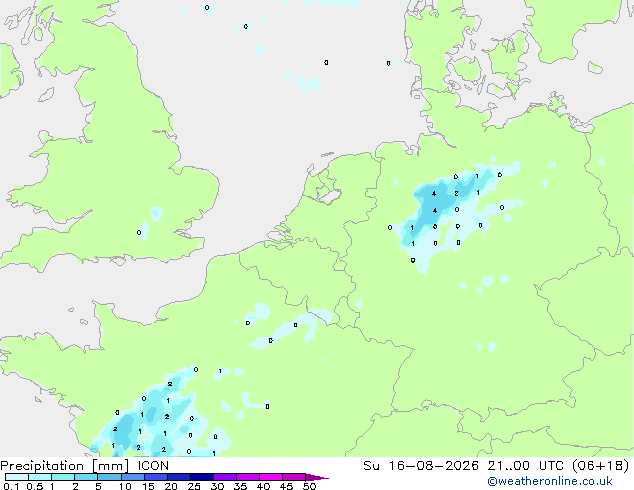This screenshot has width=634, height=490.
Task: Click the legend label '10'
Action: [125, 486]
